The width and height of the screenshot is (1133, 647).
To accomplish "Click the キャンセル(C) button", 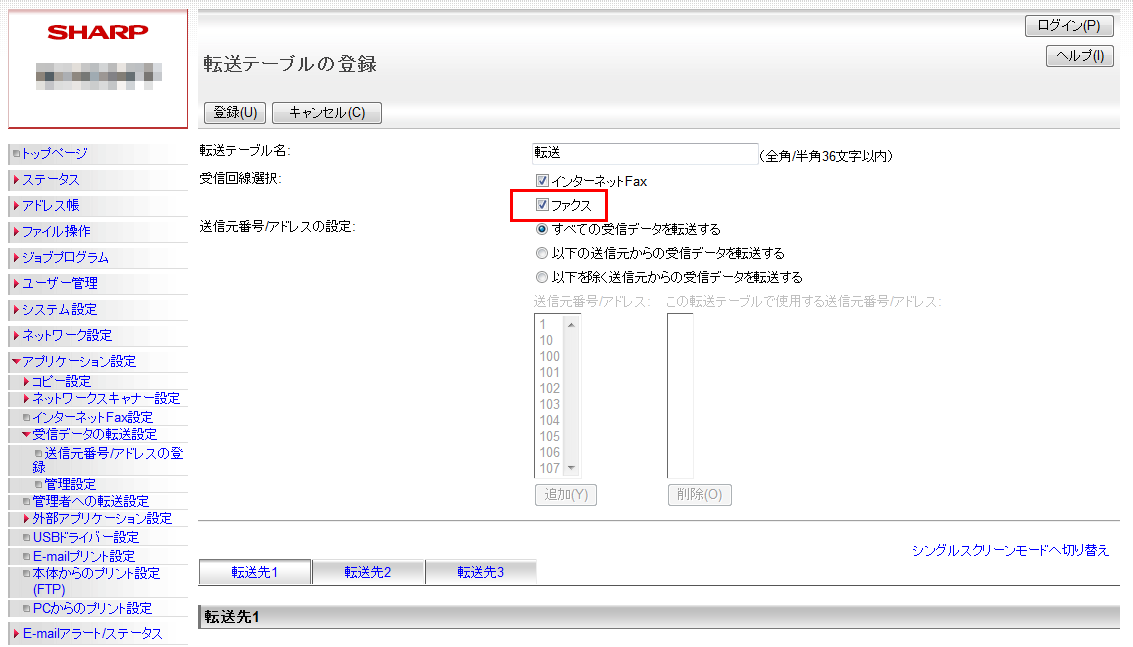I will (x=327, y=113).
